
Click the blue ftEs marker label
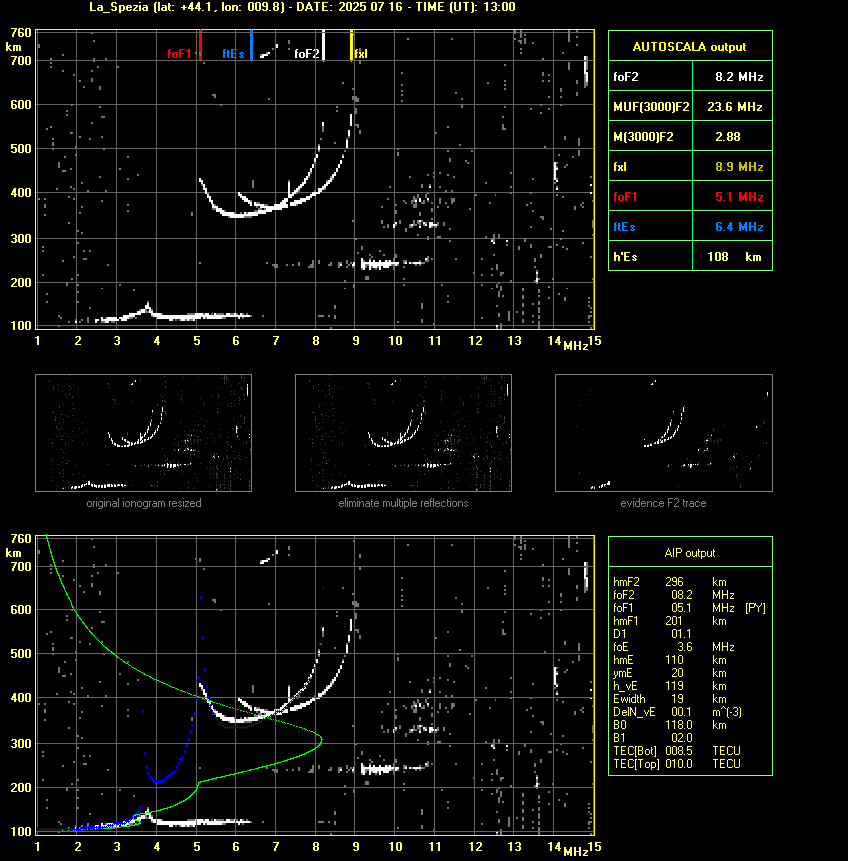[x=233, y=54]
